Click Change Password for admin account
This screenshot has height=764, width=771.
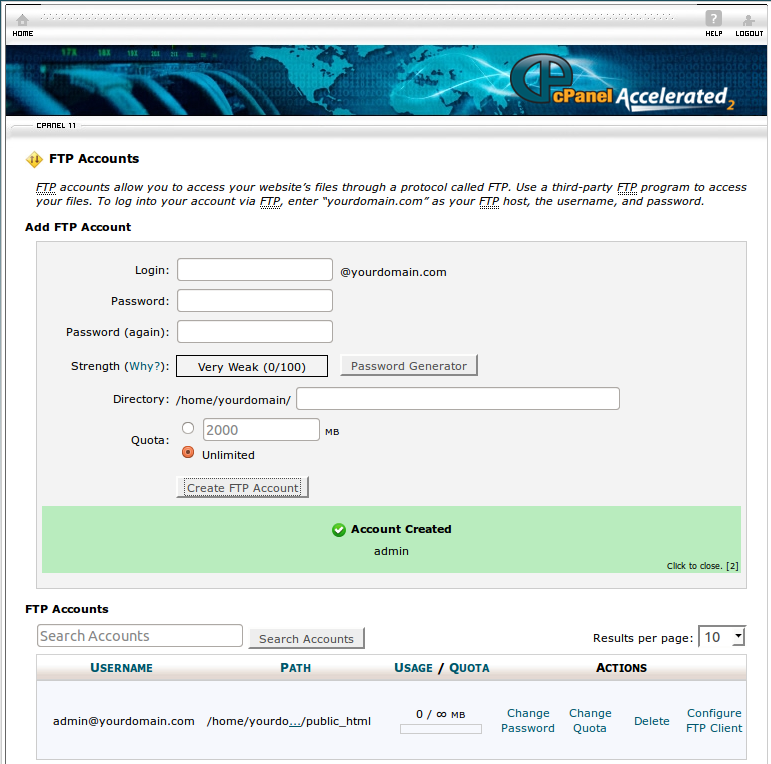(528, 721)
